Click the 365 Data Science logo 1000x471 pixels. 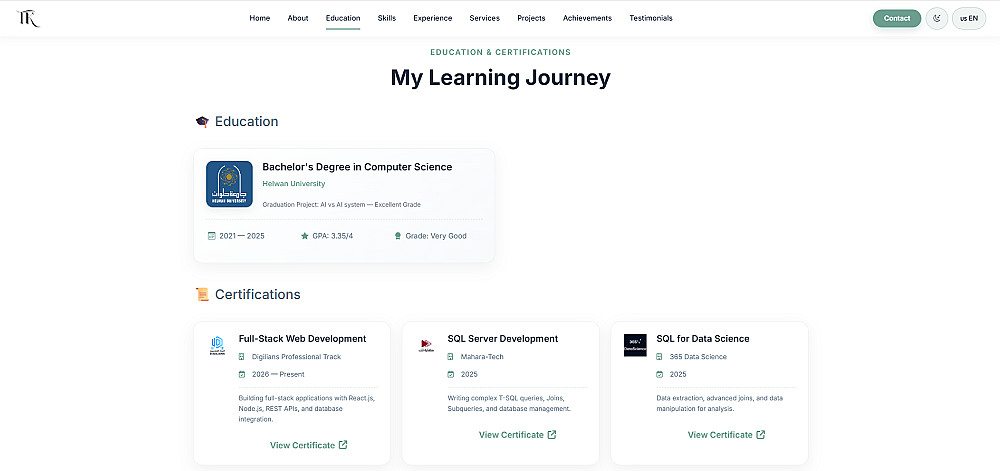point(635,345)
